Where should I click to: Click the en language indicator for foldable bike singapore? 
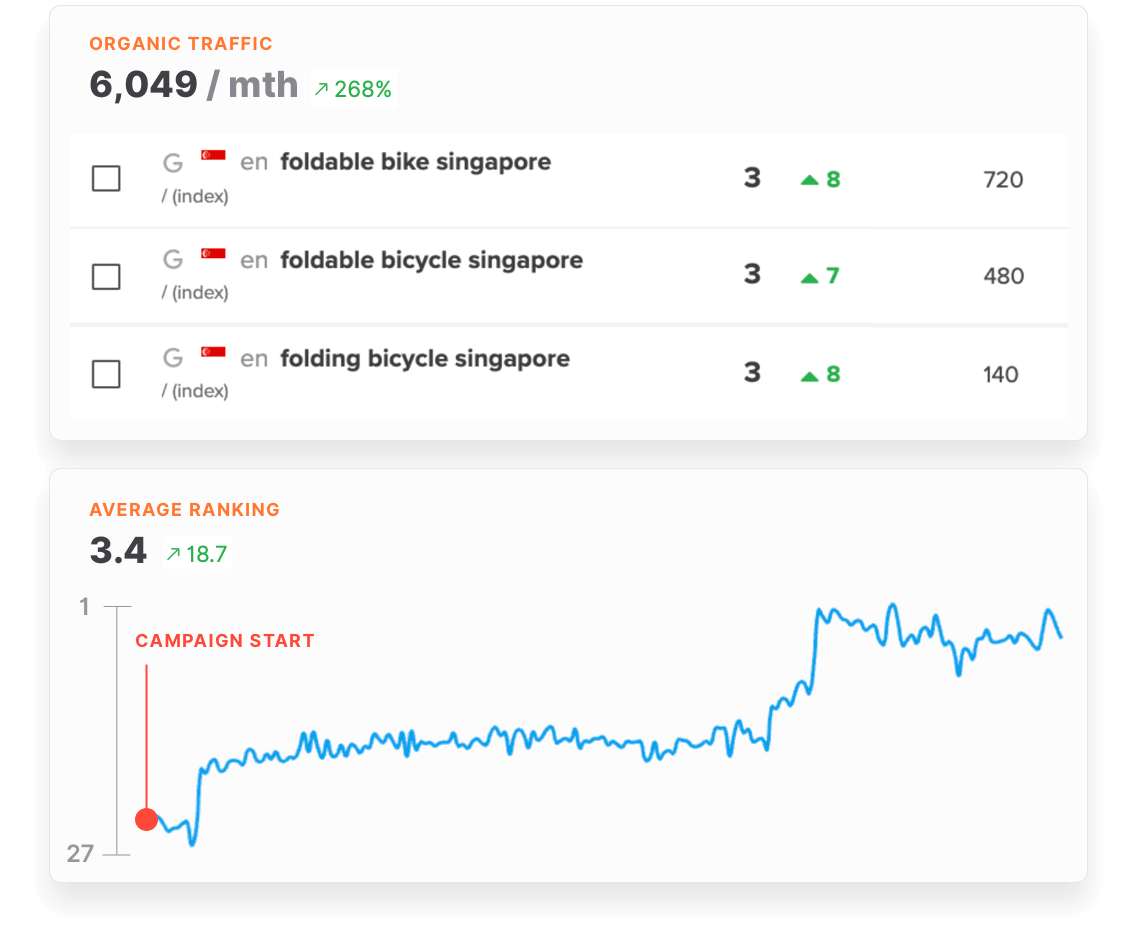tap(254, 161)
